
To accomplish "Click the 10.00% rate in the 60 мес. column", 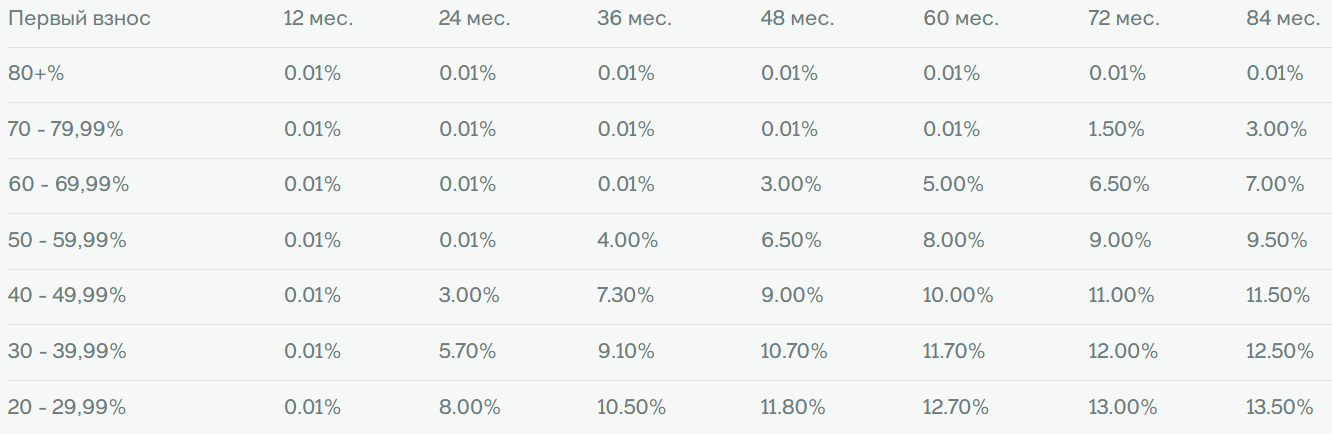I will coord(959,295).
